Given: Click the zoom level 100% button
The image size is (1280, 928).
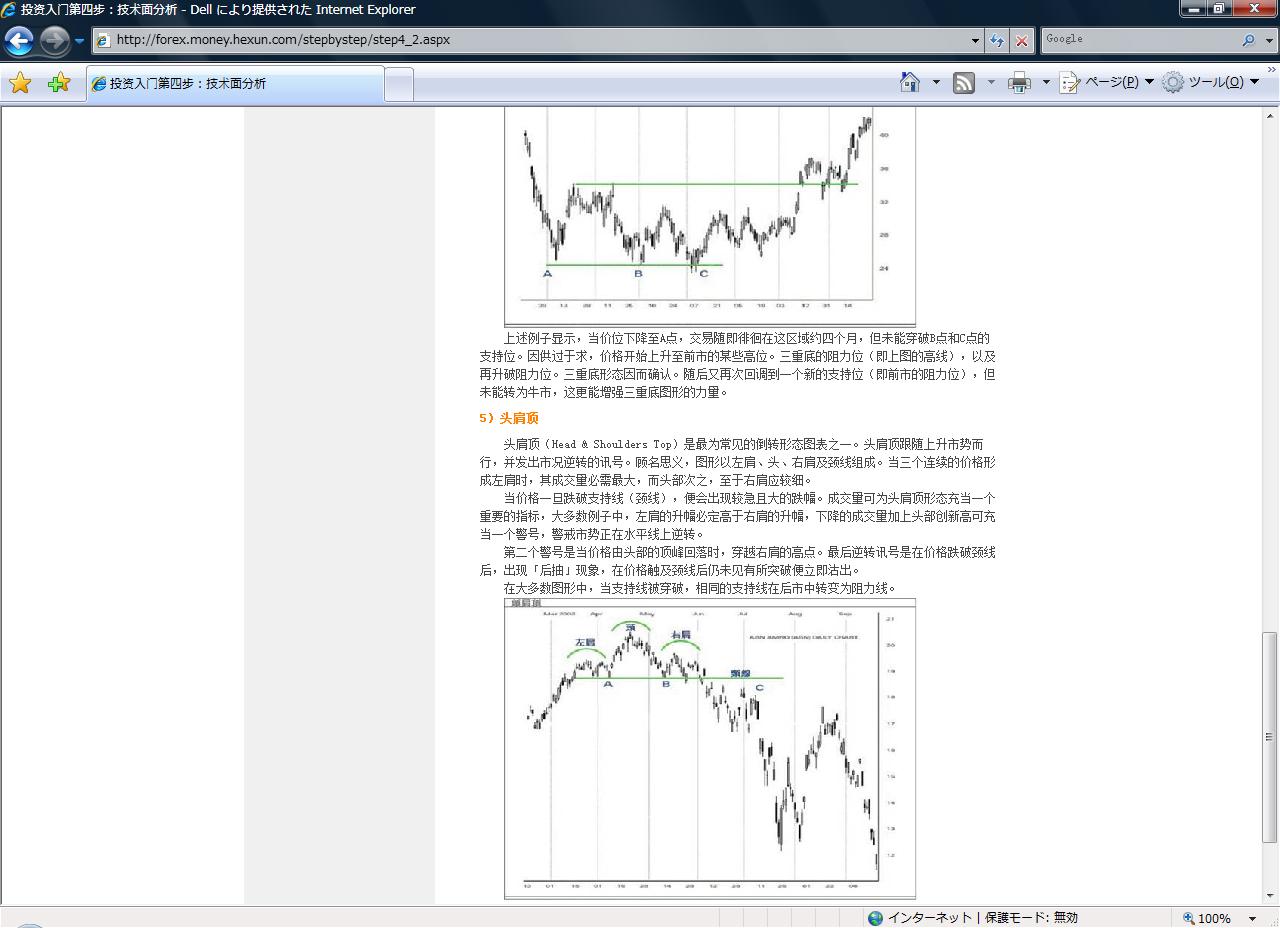Looking at the screenshot, I should pos(1207,918).
